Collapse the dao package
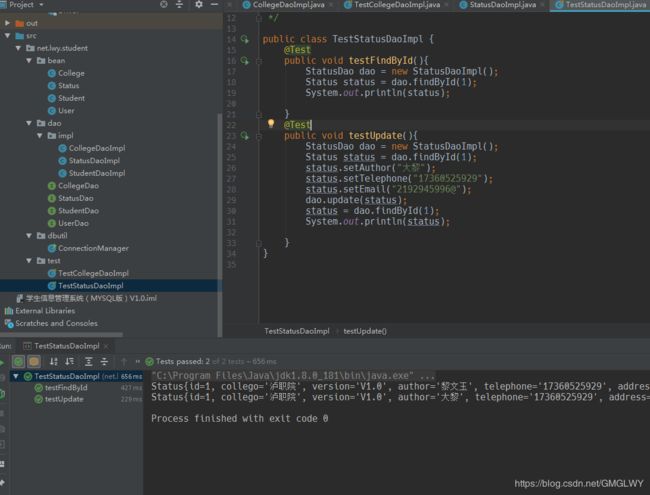This screenshot has height=495, width=650. coord(29,123)
